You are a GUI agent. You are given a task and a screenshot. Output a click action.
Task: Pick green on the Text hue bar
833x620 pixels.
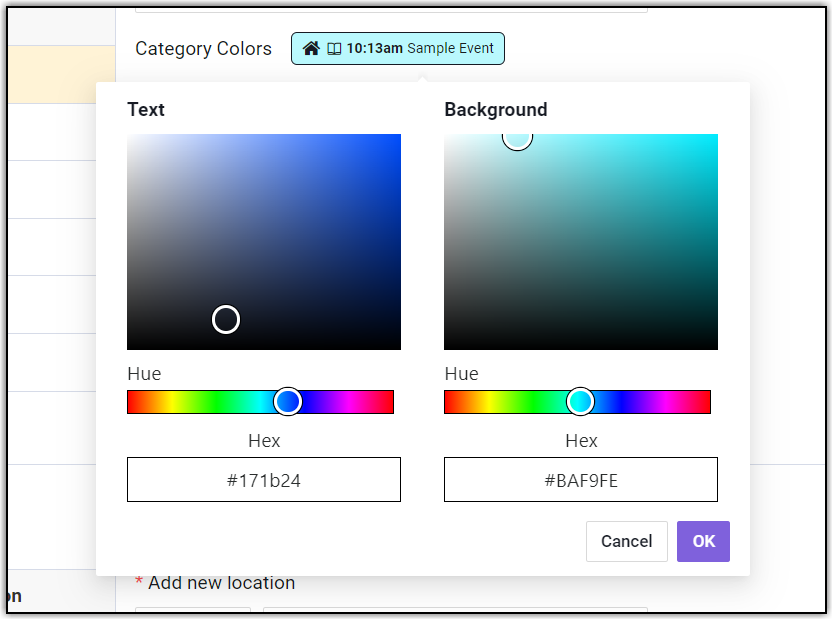click(215, 402)
